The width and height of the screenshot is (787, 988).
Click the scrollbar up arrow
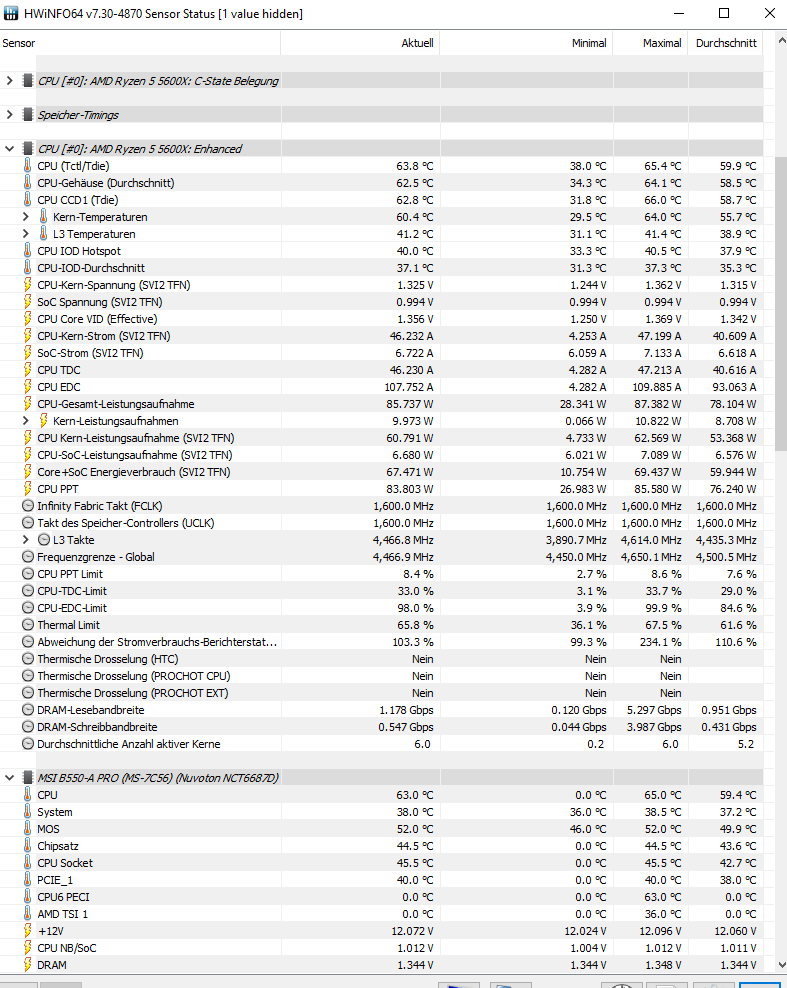[781, 40]
